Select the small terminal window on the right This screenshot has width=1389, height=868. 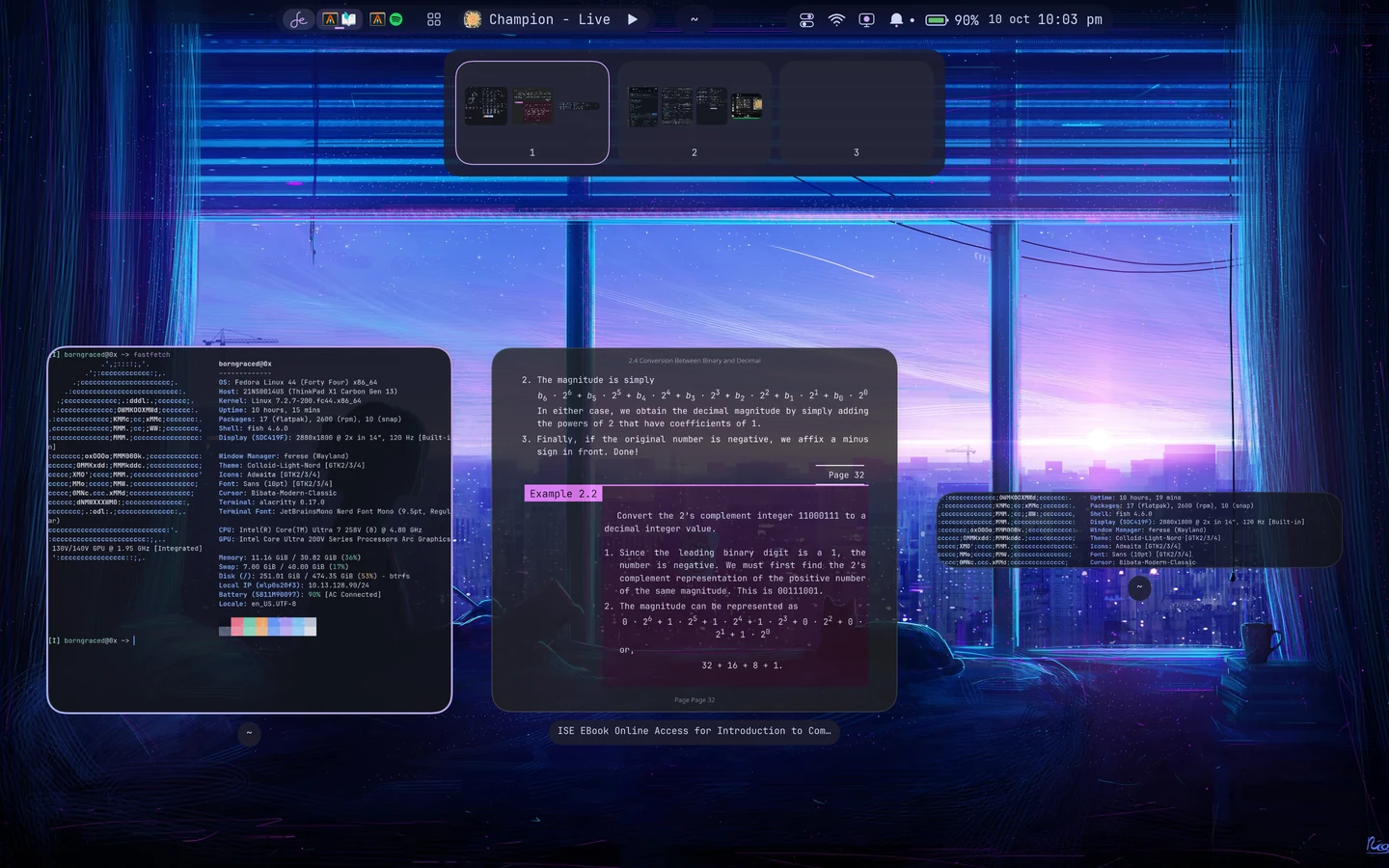(x=1139, y=529)
